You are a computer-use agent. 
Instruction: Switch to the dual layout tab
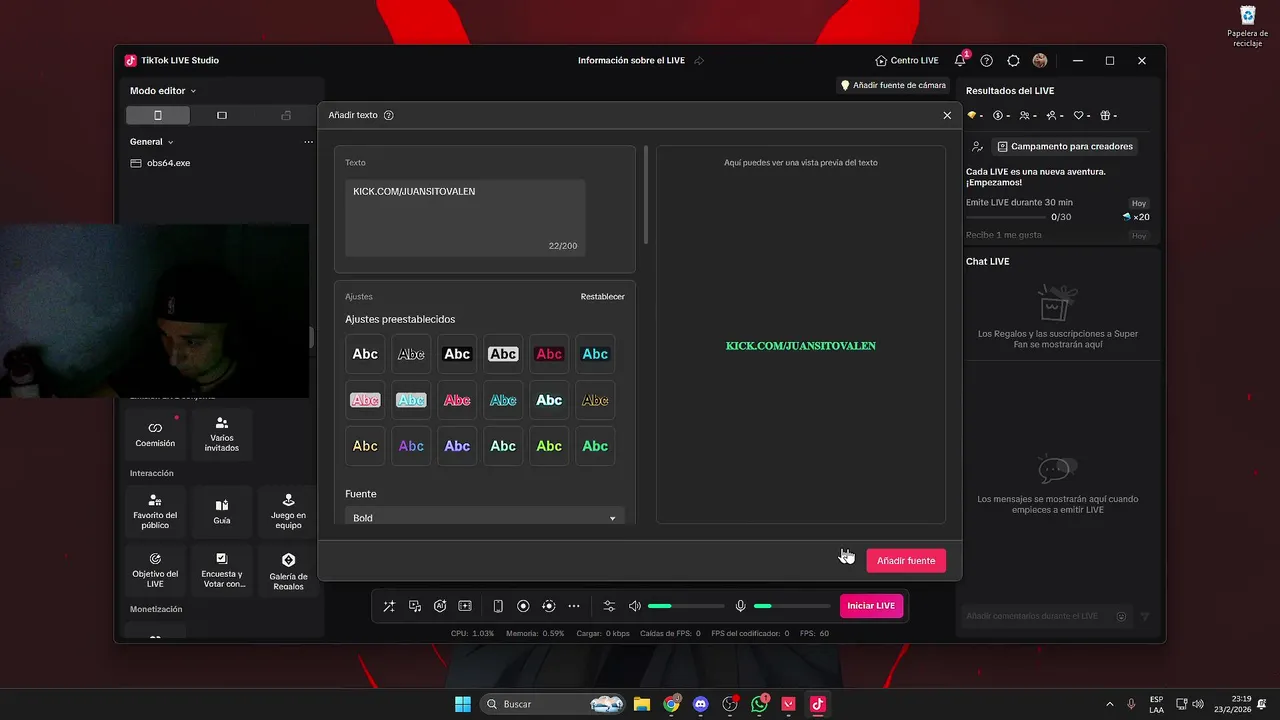pos(286,115)
